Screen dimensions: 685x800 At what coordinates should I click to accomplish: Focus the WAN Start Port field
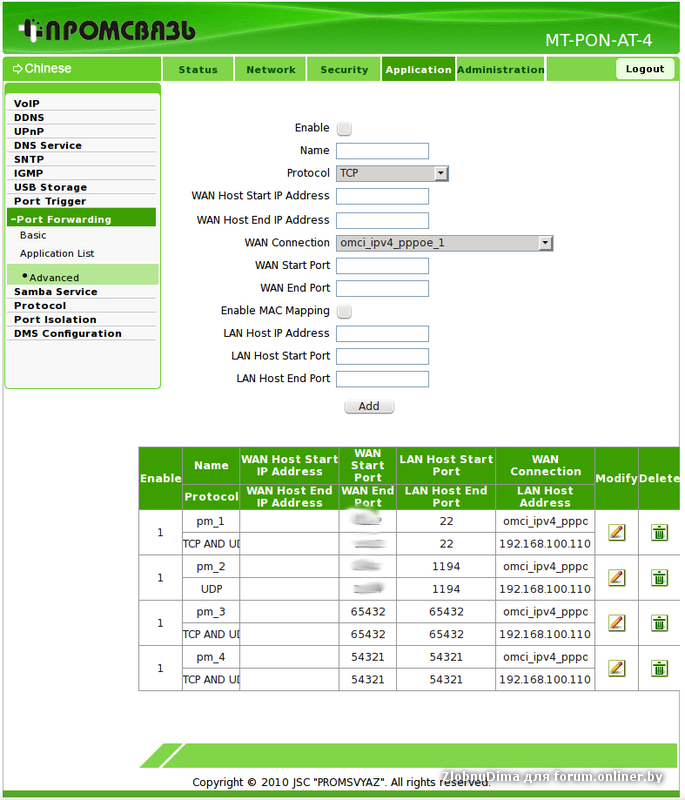(x=383, y=266)
